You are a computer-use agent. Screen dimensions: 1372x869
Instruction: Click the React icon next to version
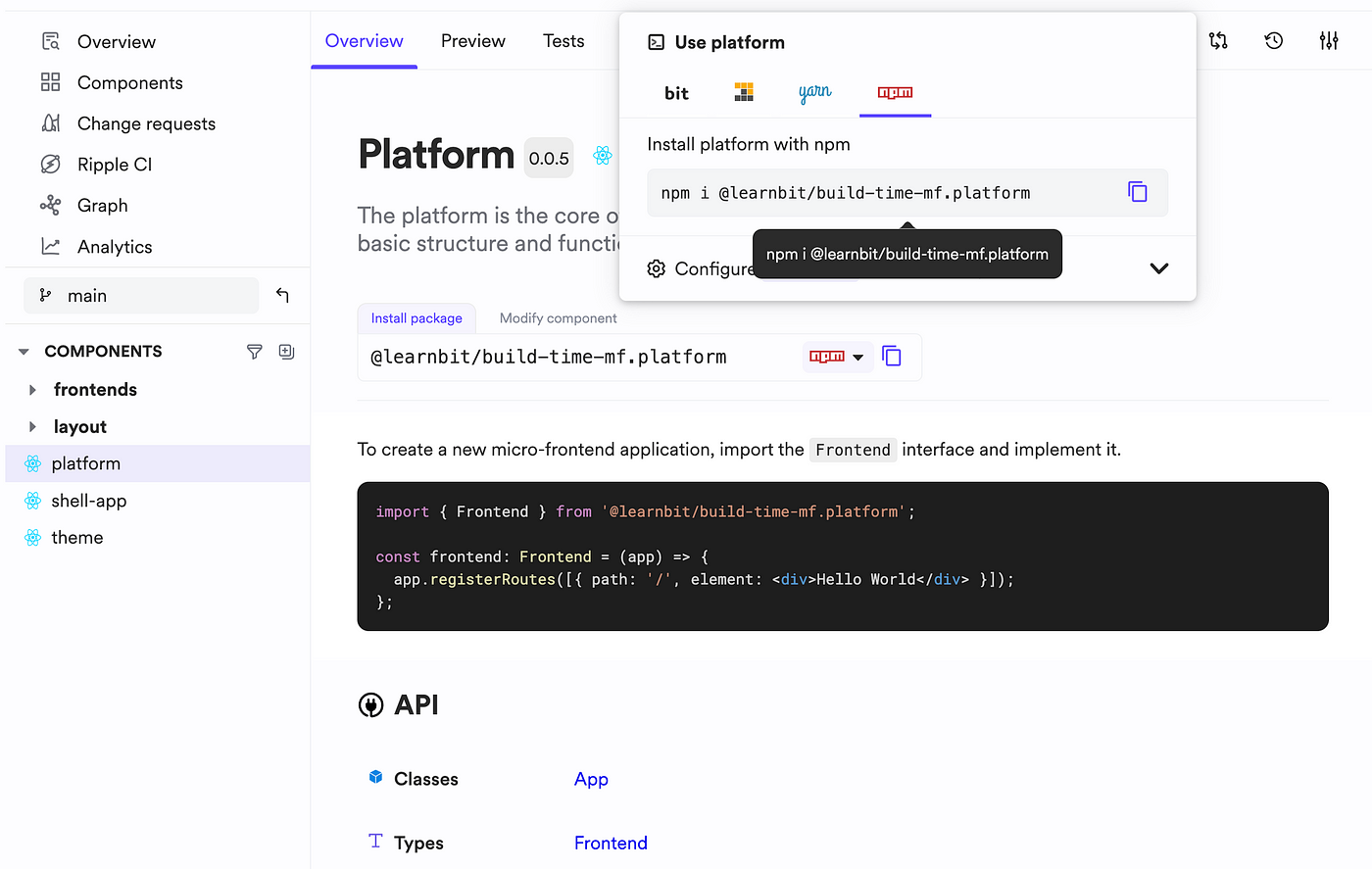point(603,155)
